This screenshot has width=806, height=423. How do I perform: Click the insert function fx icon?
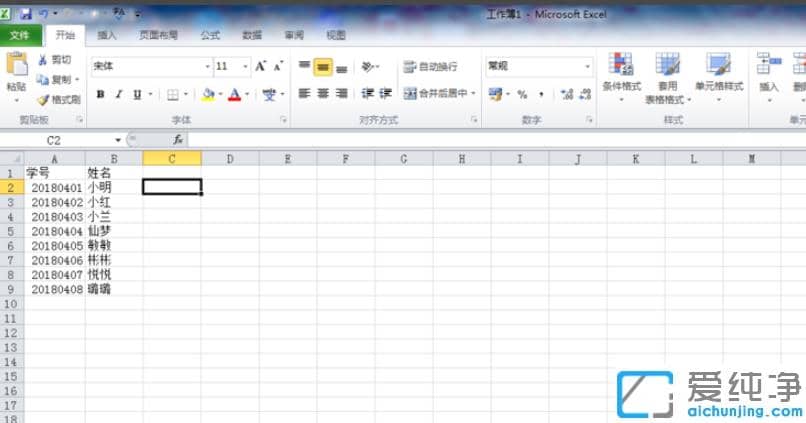pyautogui.click(x=178, y=140)
